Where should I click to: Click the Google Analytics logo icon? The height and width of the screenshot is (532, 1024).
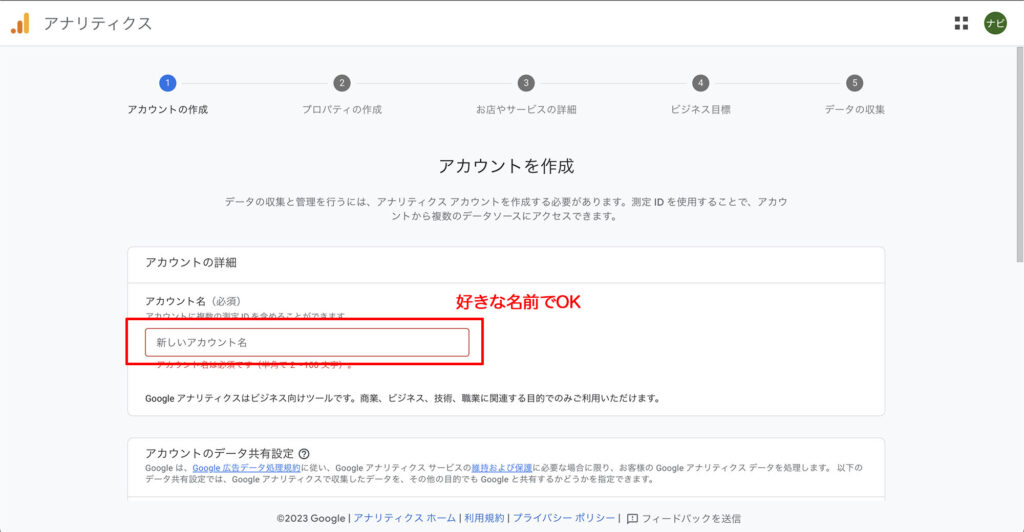pos(20,23)
